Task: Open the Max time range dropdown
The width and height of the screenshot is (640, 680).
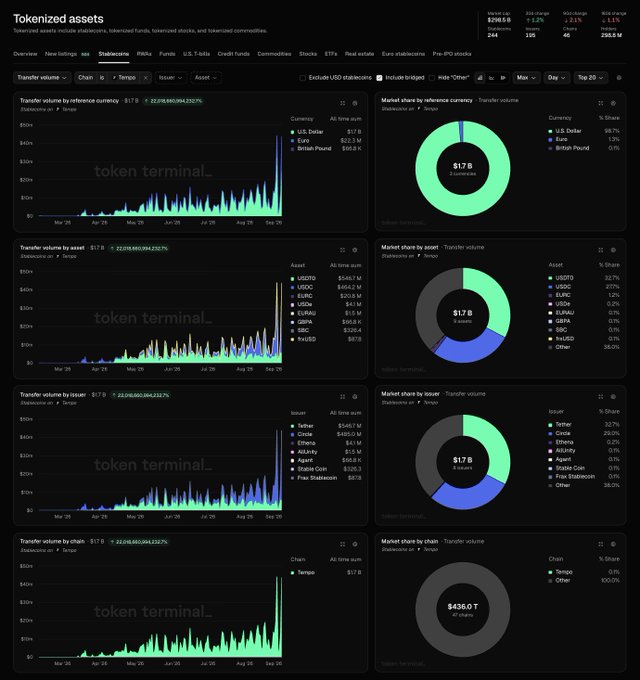Action: (526, 78)
